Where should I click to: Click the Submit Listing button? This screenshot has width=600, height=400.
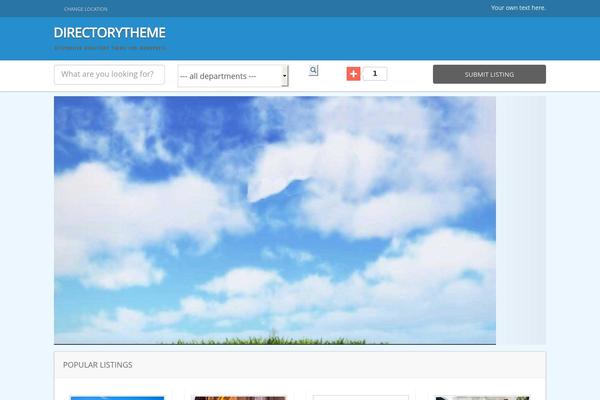pos(489,74)
